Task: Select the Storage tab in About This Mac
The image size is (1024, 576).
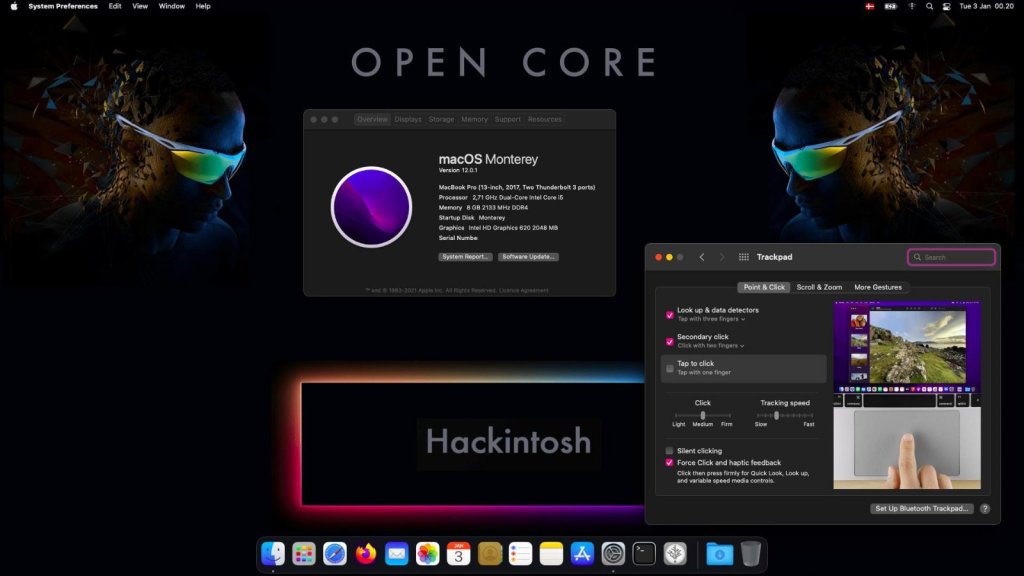Action: 441,119
